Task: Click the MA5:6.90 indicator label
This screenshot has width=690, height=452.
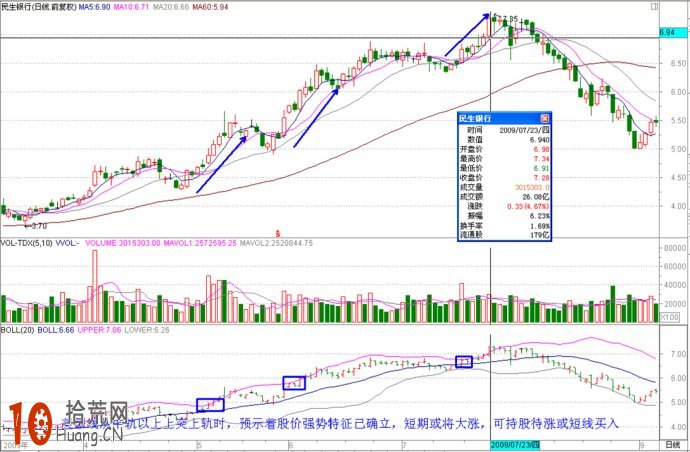Action: [95, 7]
